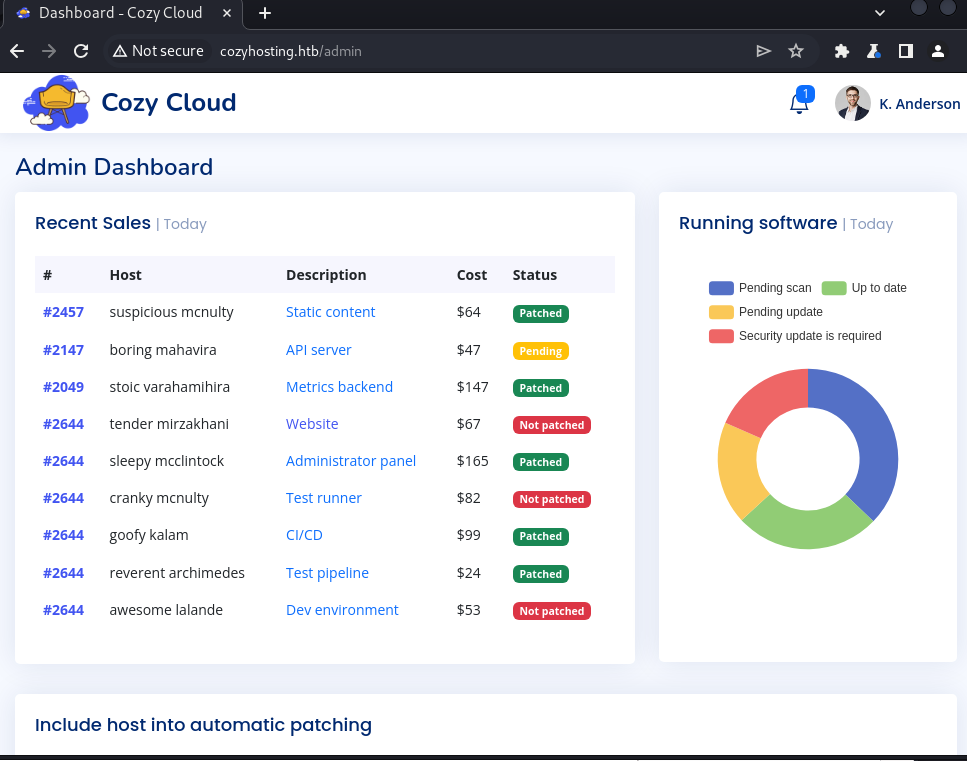Click K. Anderson's profile picture

tap(852, 103)
